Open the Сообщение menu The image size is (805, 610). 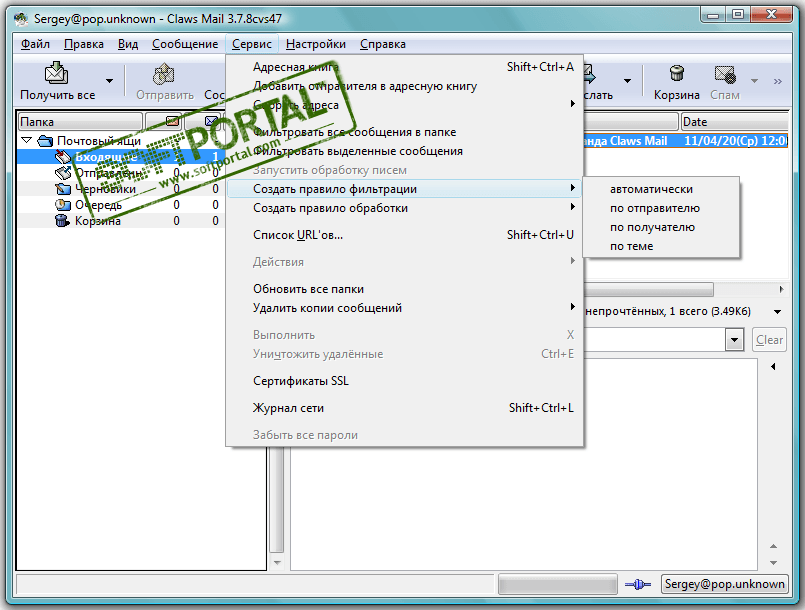[185, 44]
